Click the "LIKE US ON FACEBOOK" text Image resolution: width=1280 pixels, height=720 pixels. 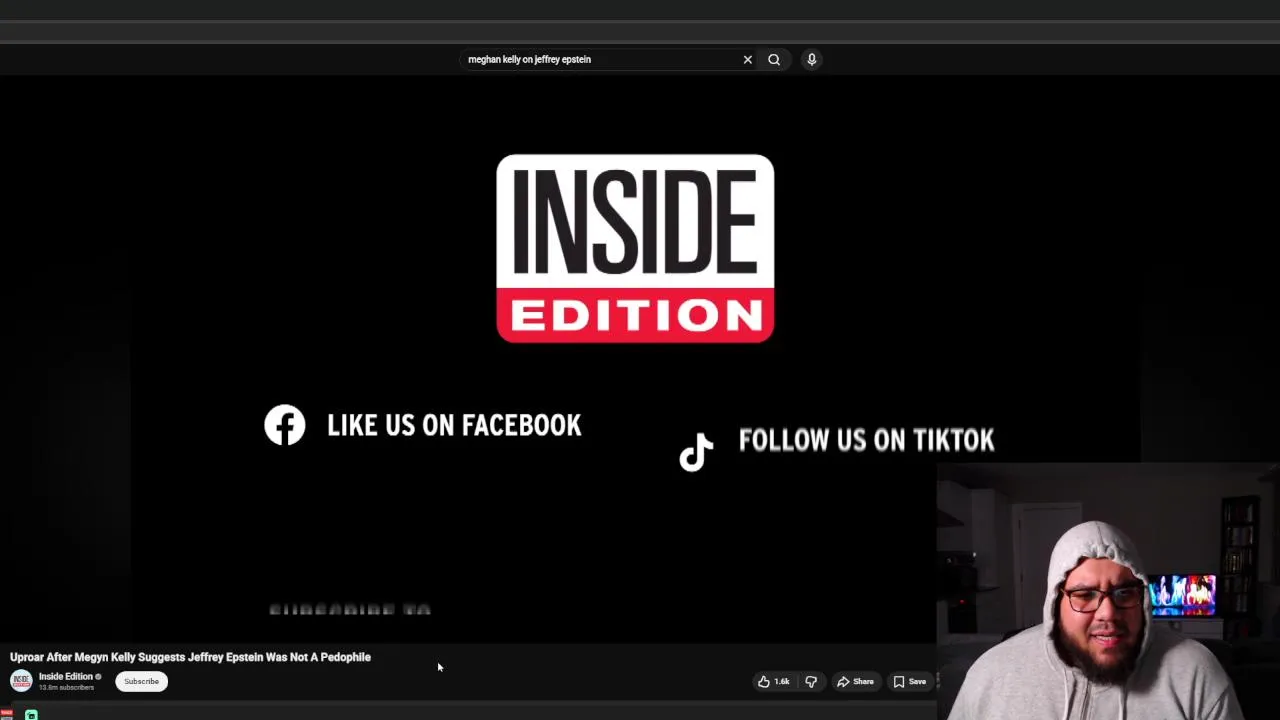pos(454,425)
